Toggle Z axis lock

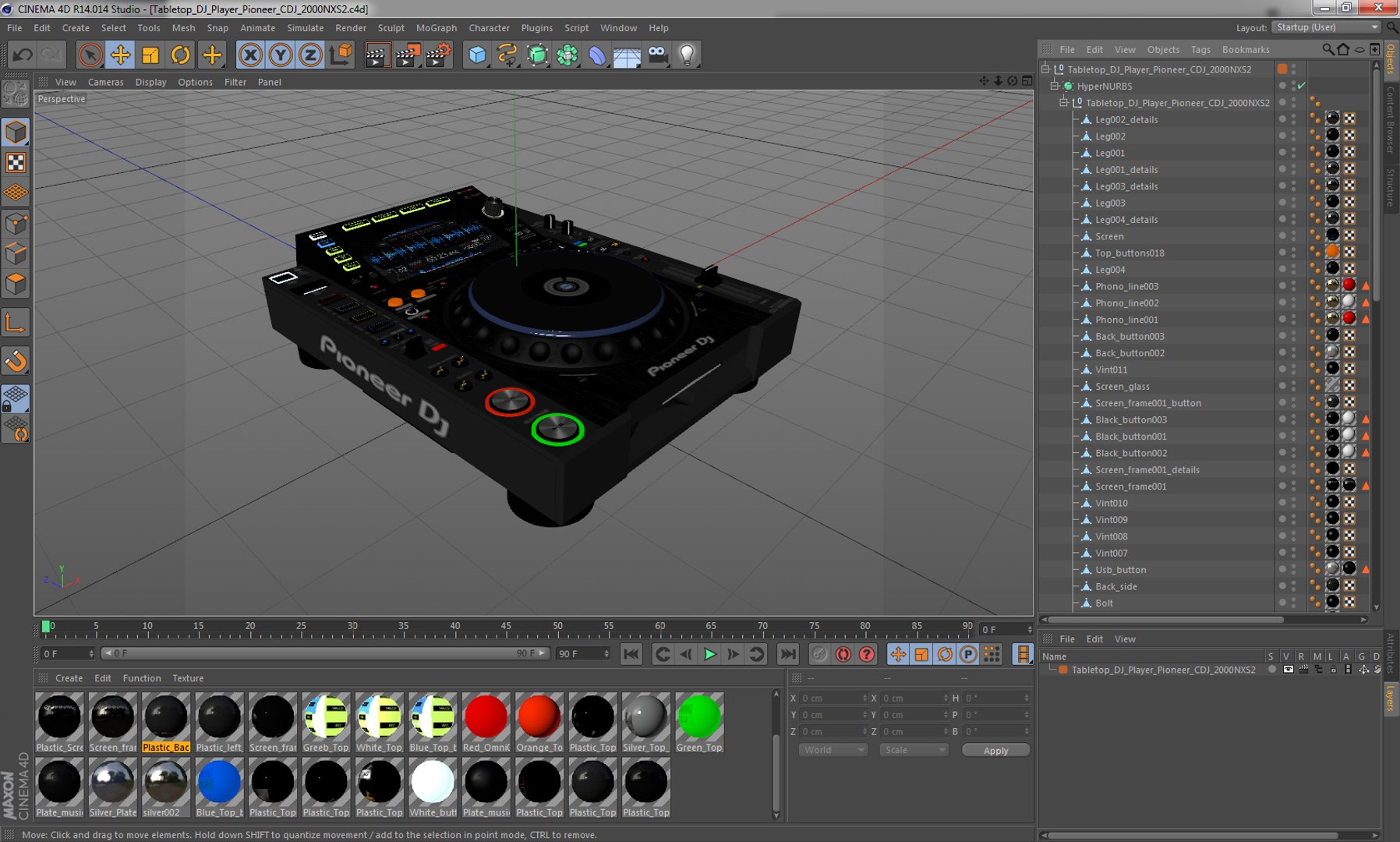tap(310, 55)
